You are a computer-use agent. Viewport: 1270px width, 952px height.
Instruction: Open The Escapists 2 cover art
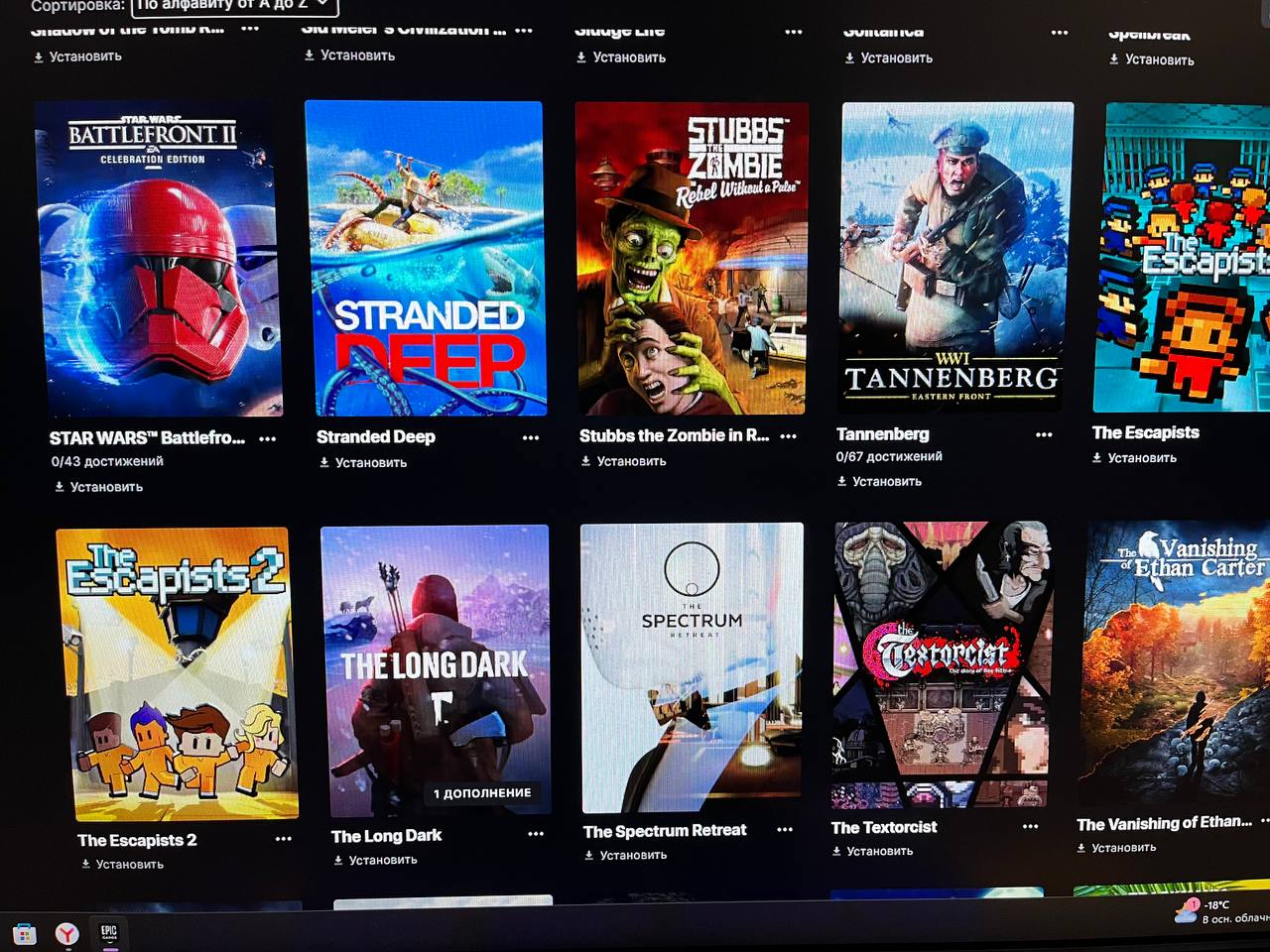click(x=176, y=674)
